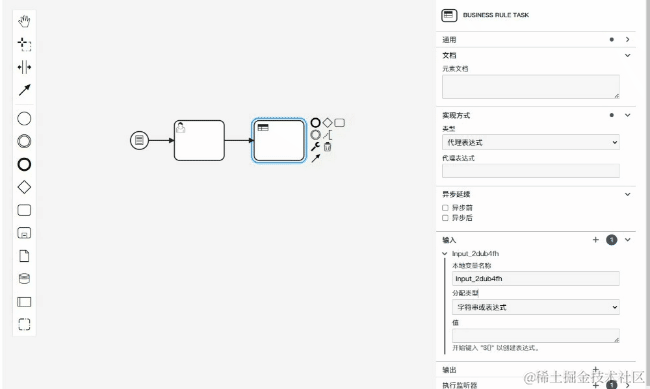Open the 类型 dropdown showing 代理表达式
Screen dimensions: 650x389
click(531, 142)
